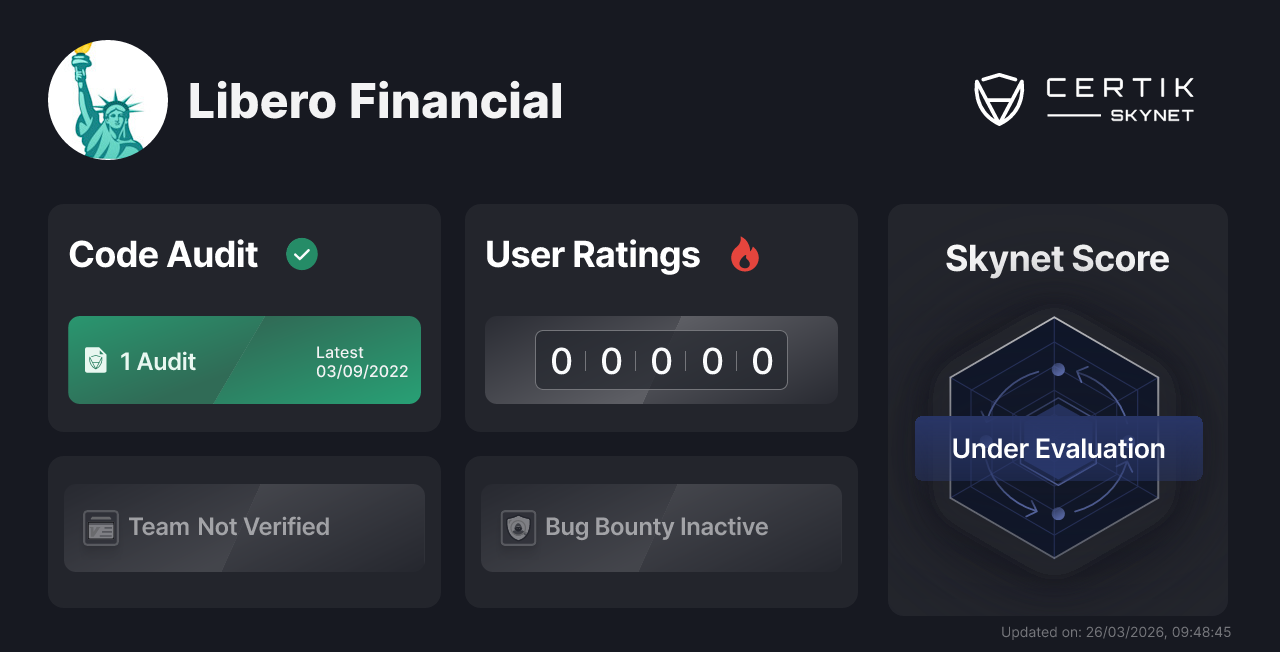
Task: Click the zeroed User Ratings counter display
Action: coord(661,360)
